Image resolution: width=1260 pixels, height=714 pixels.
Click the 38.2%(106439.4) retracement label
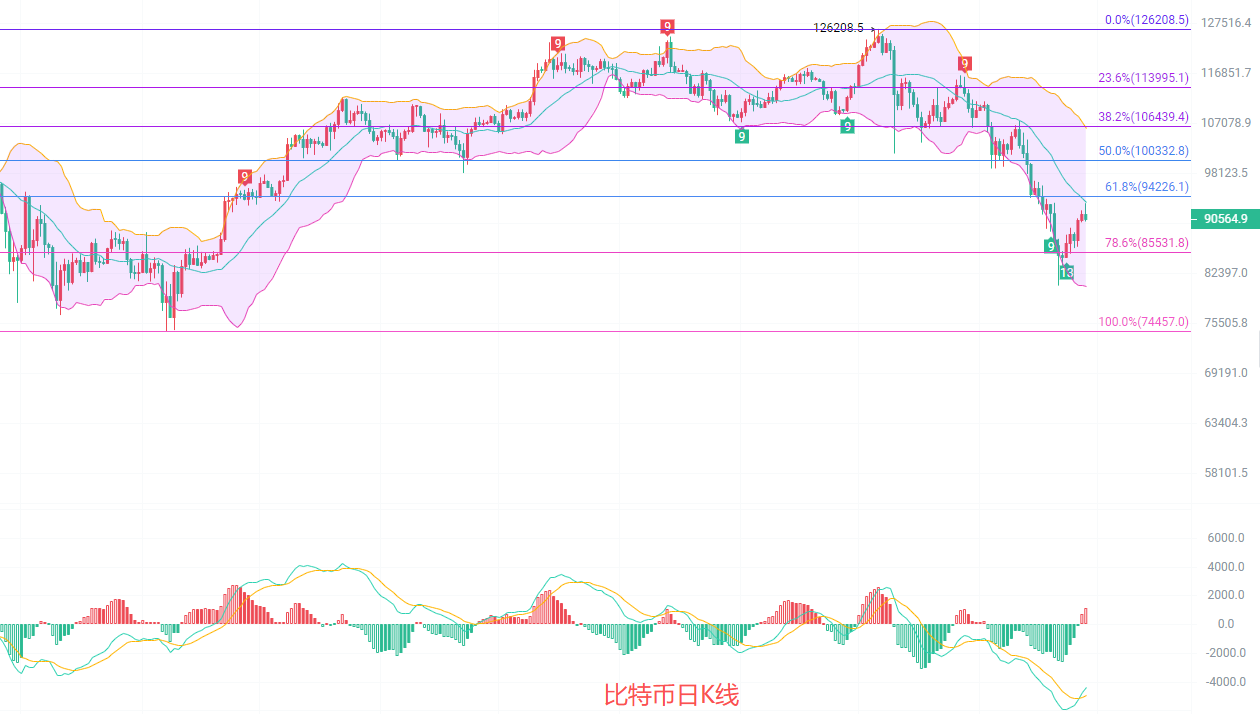(1143, 116)
